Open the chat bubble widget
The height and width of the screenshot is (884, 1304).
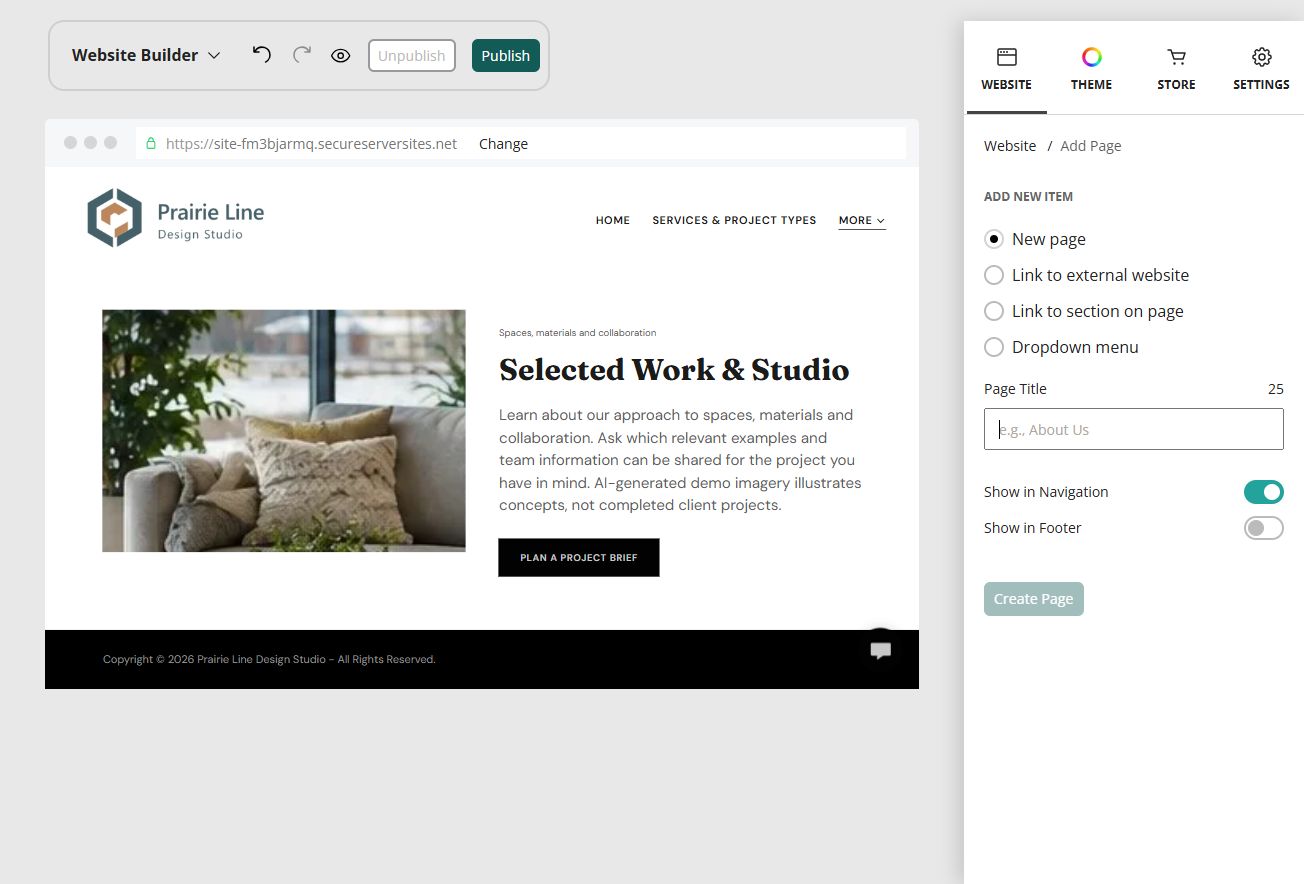[x=881, y=650]
